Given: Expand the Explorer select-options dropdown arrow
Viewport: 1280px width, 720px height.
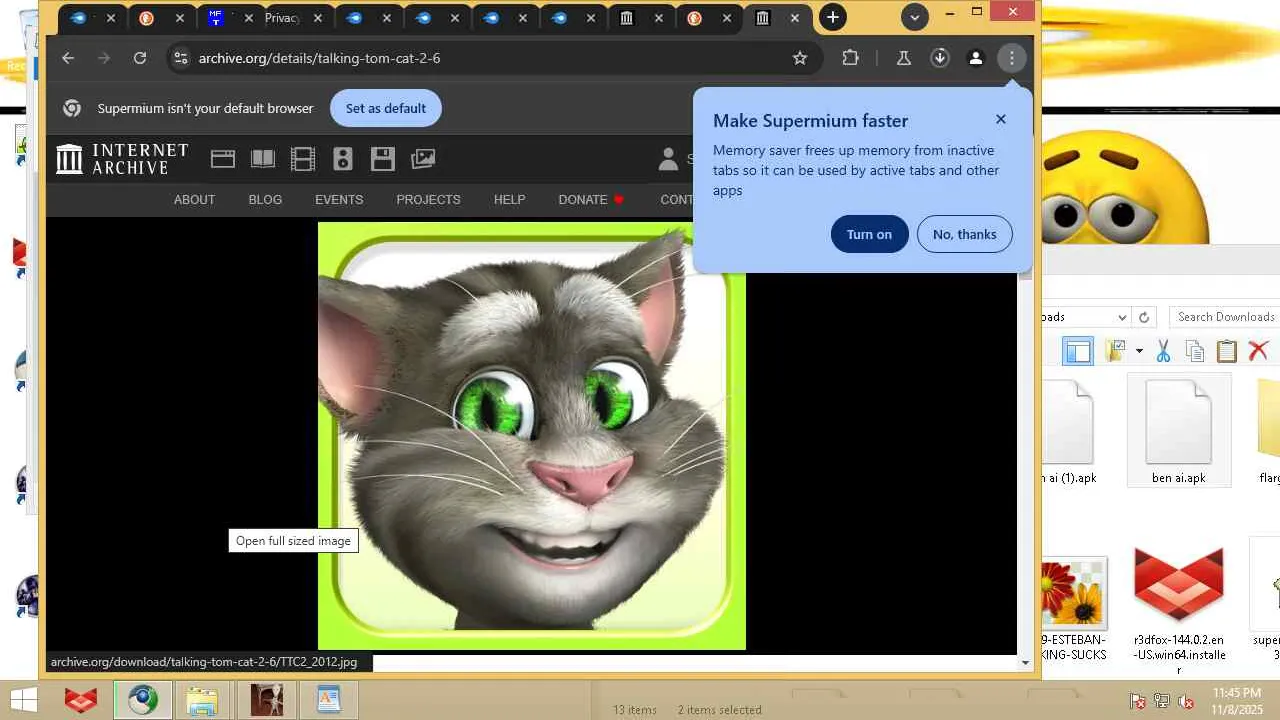Looking at the screenshot, I should 1139,351.
